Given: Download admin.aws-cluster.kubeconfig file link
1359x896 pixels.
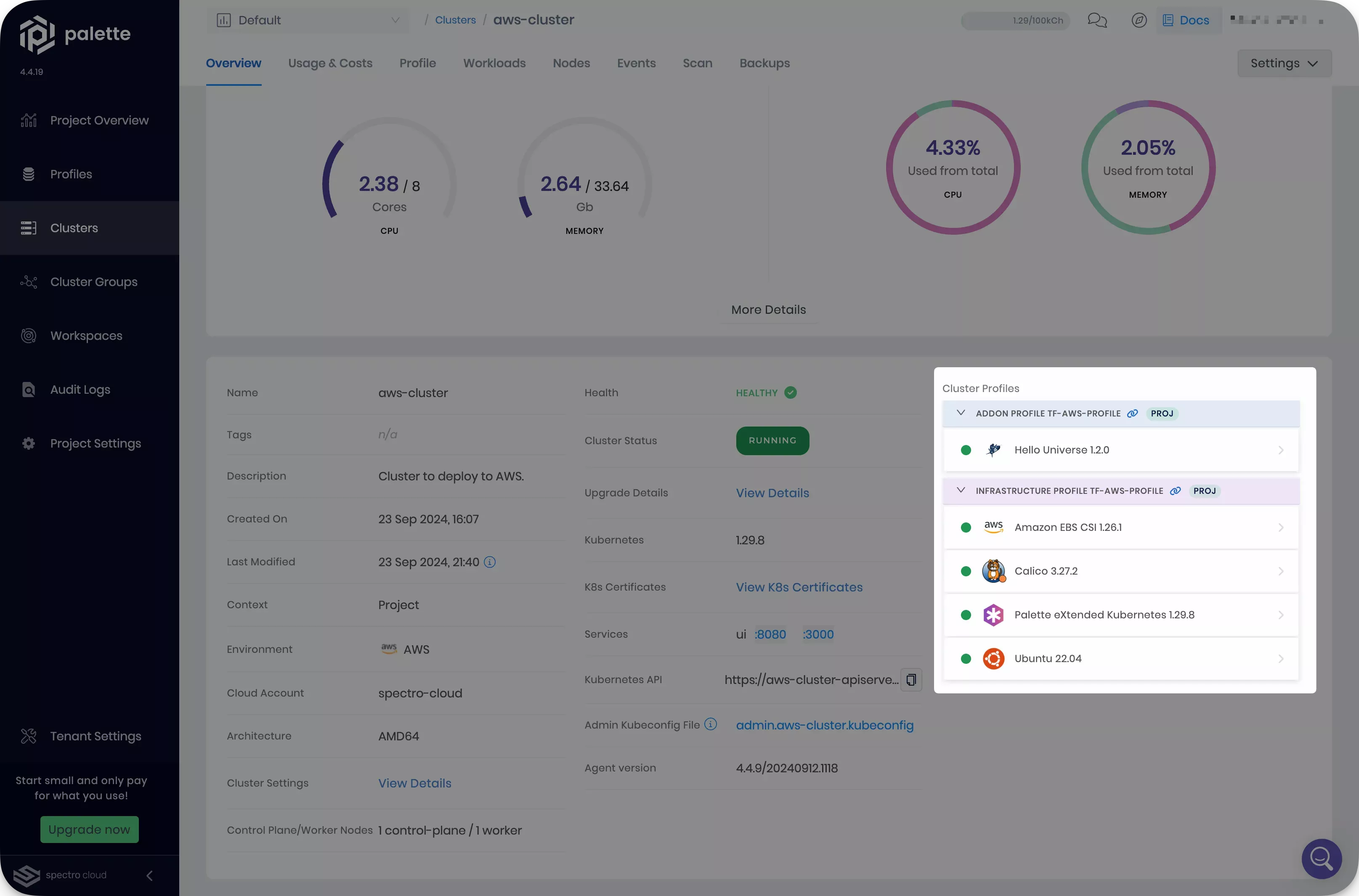Looking at the screenshot, I should [824, 725].
